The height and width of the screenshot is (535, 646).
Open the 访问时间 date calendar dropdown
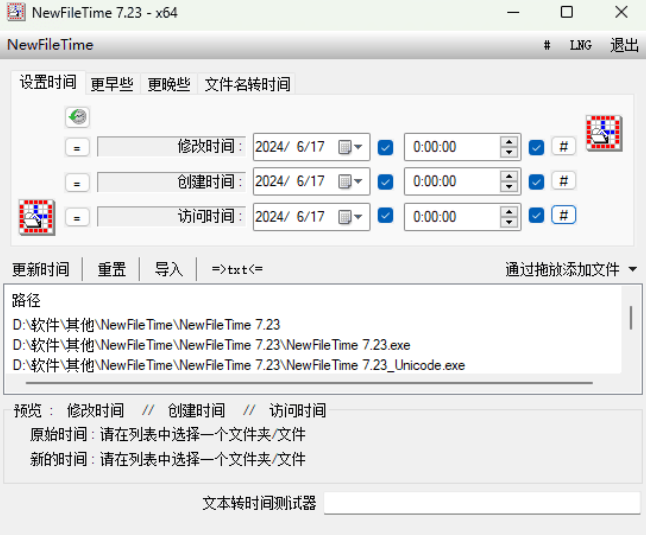(350, 217)
